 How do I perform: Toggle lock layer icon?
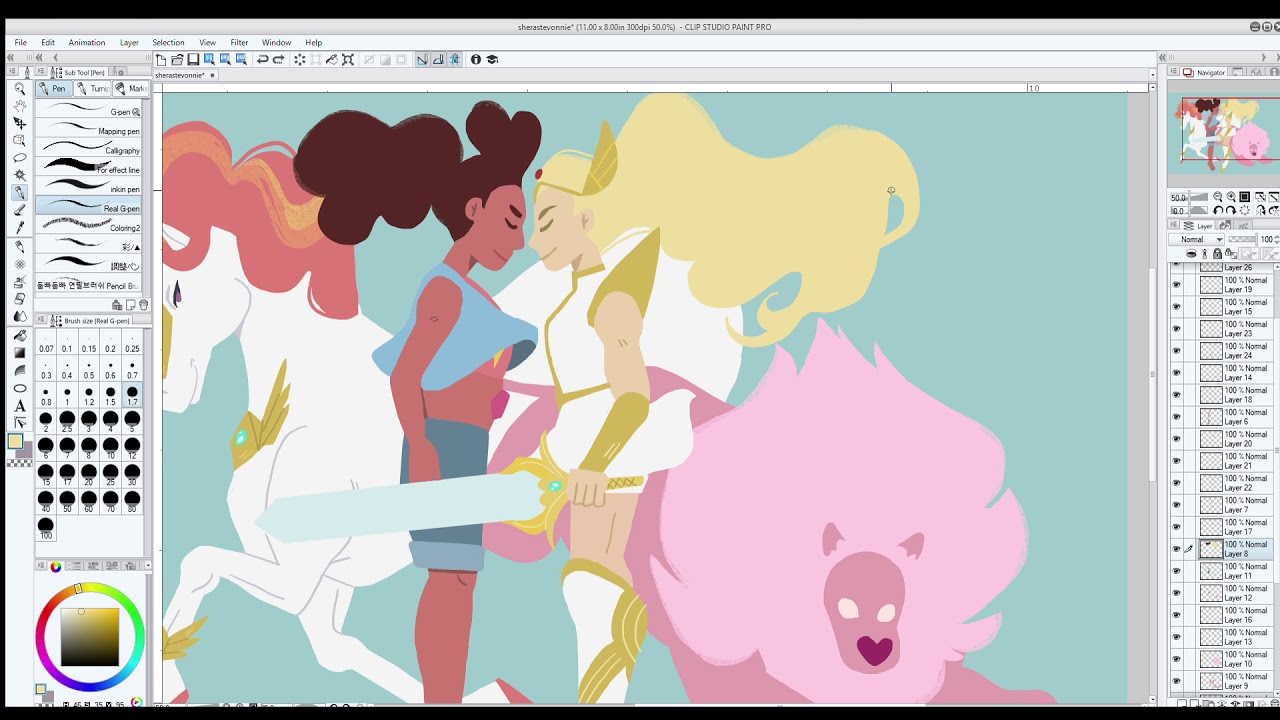(1217, 253)
